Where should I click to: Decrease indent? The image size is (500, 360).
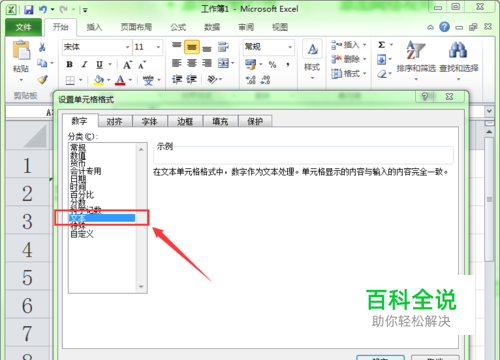tap(177, 79)
